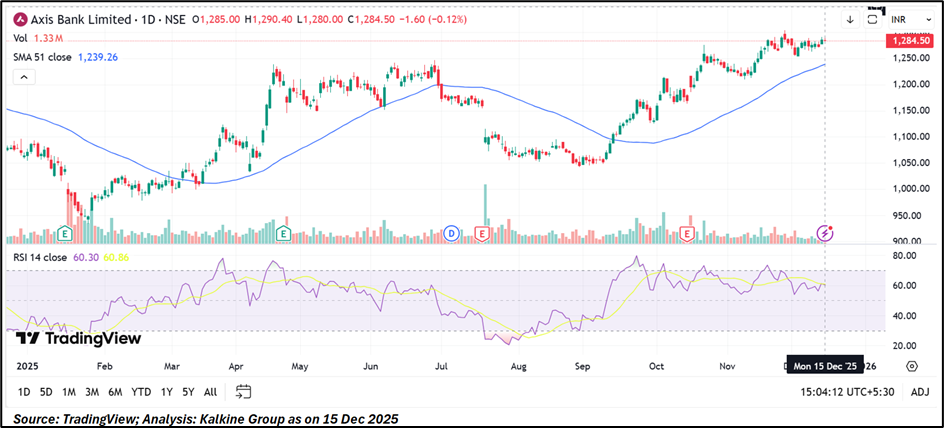Click the first green earnings 'E' marker
944x428 pixels.
point(65,233)
